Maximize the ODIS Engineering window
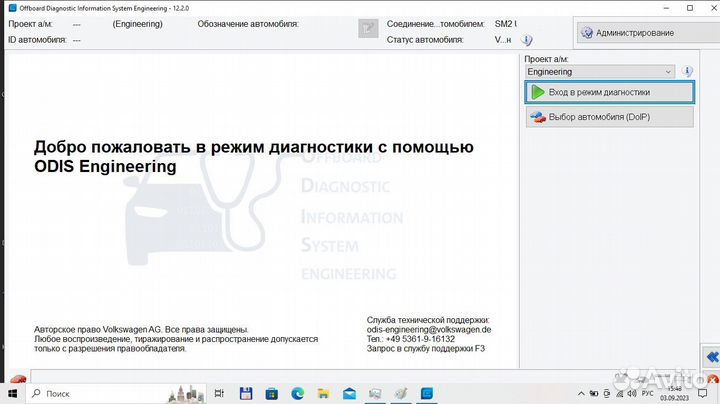Image resolution: width=720 pixels, height=404 pixels. point(690,8)
